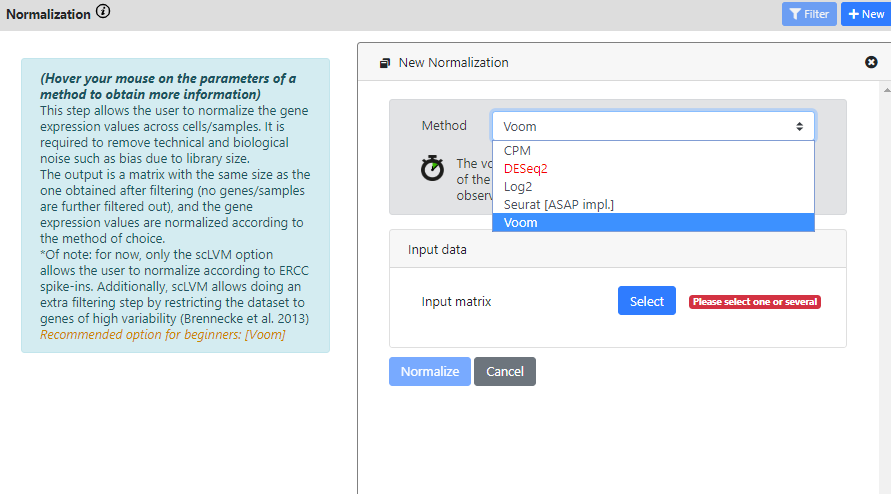Click the Input data header

click(x=618, y=249)
